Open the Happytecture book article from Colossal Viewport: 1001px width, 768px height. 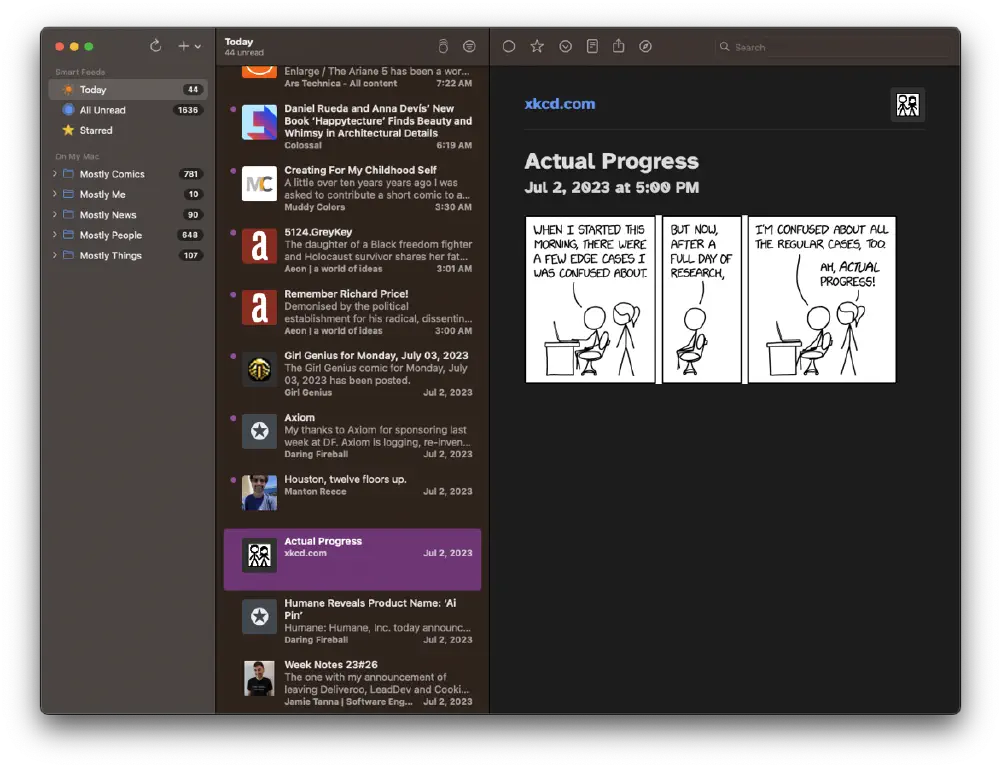(x=352, y=126)
